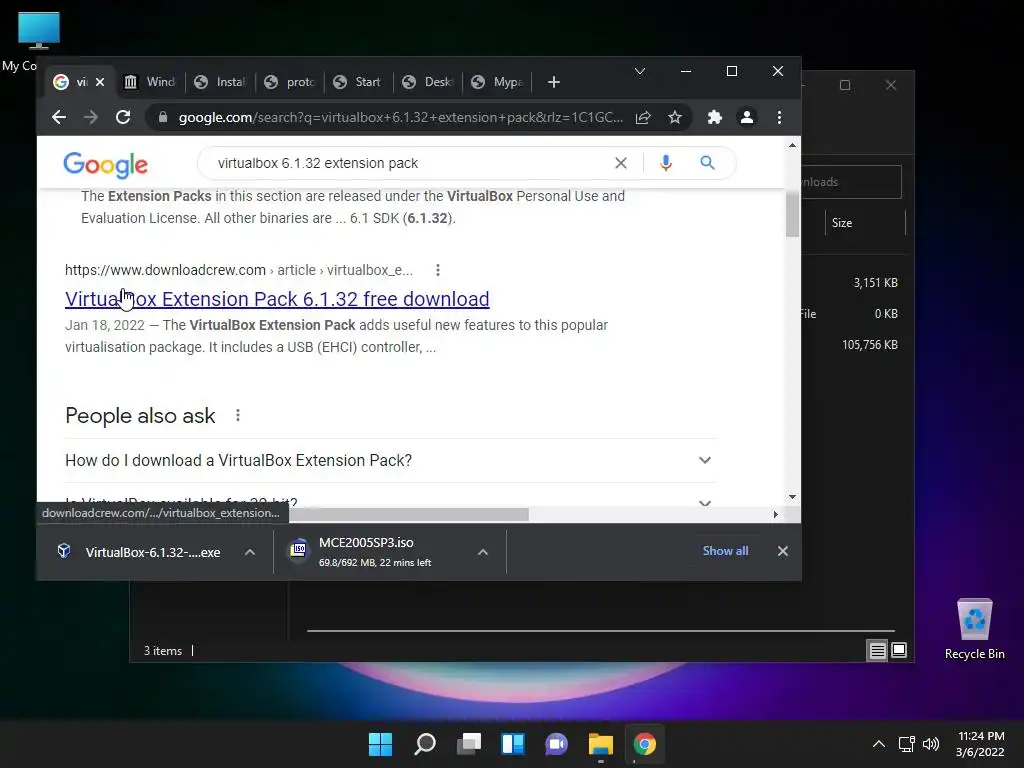The image size is (1024, 768).
Task: Select the 0 KB file row in Explorer
Action: pos(853,314)
